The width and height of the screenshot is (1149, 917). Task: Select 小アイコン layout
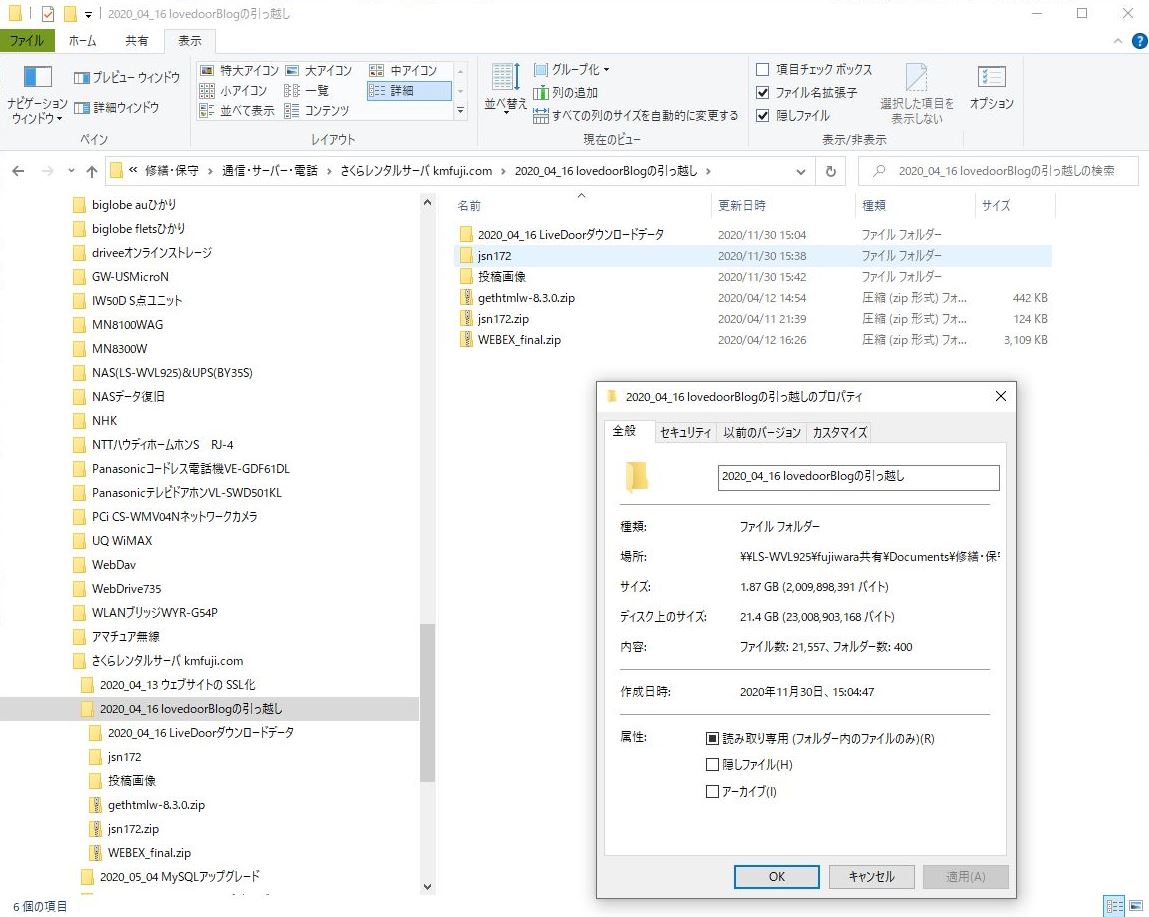234,90
